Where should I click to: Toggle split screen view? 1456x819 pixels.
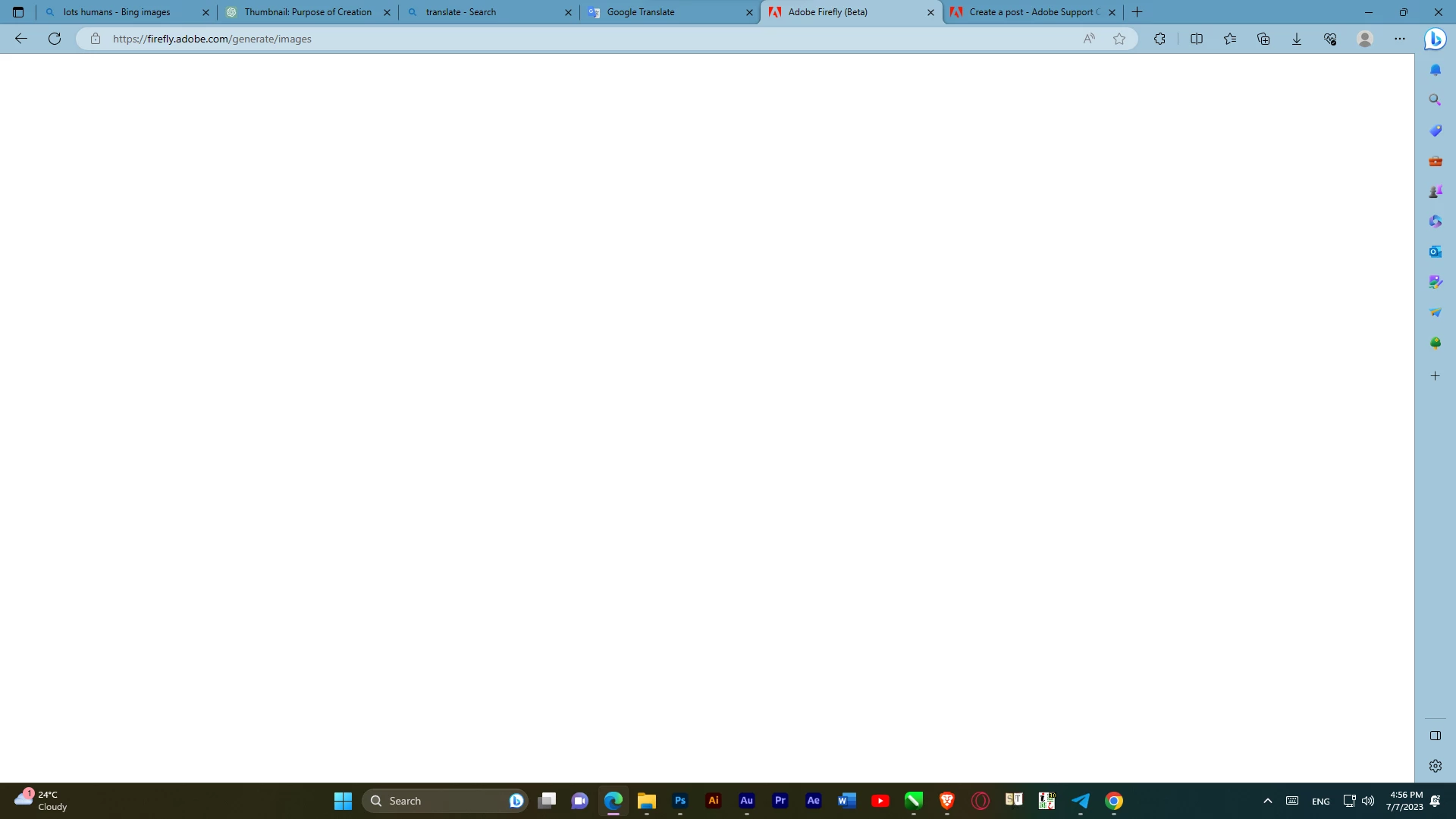pos(1197,39)
